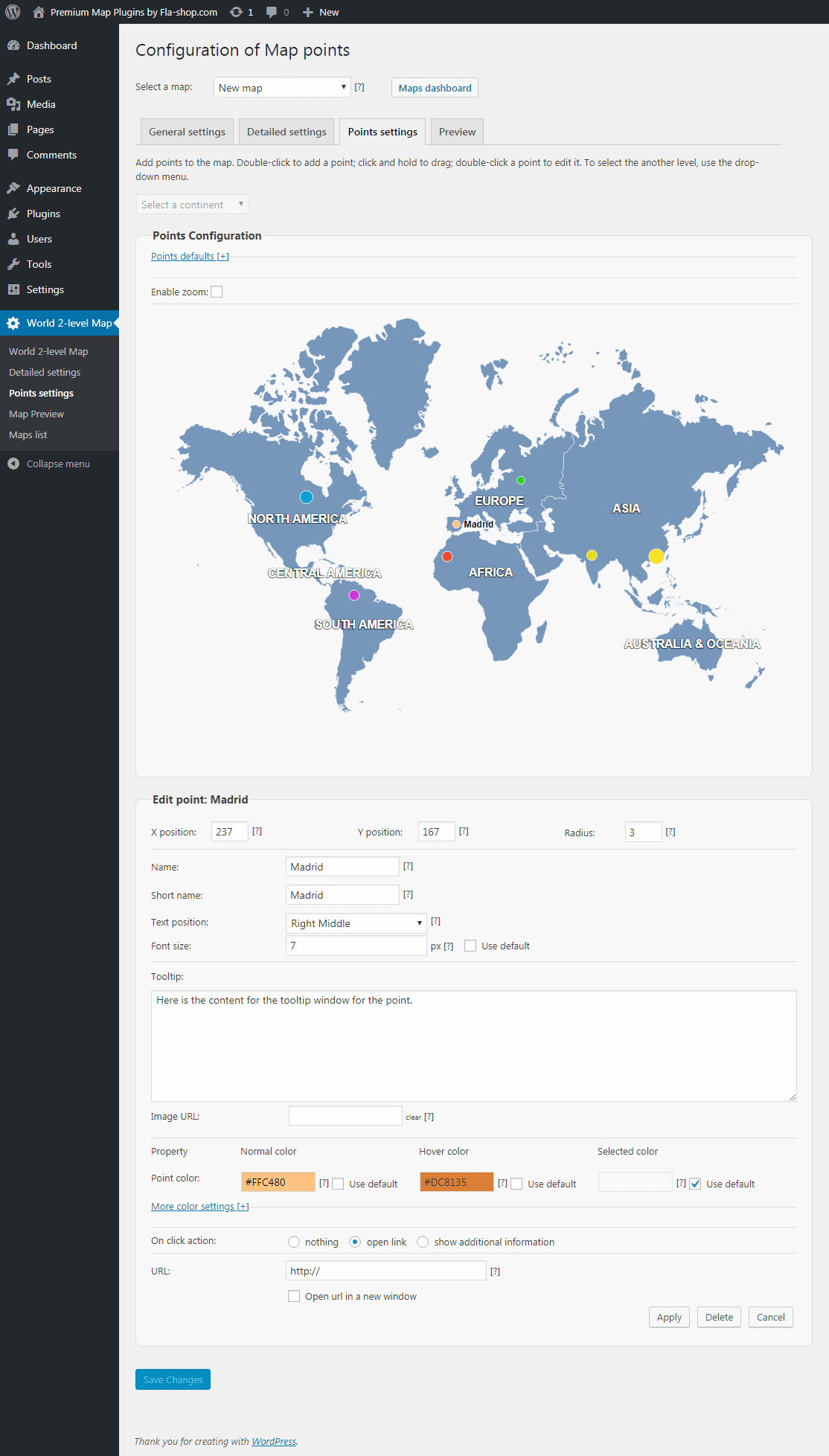This screenshot has width=829, height=1456.
Task: Switch to General settings tab
Action: click(x=187, y=132)
